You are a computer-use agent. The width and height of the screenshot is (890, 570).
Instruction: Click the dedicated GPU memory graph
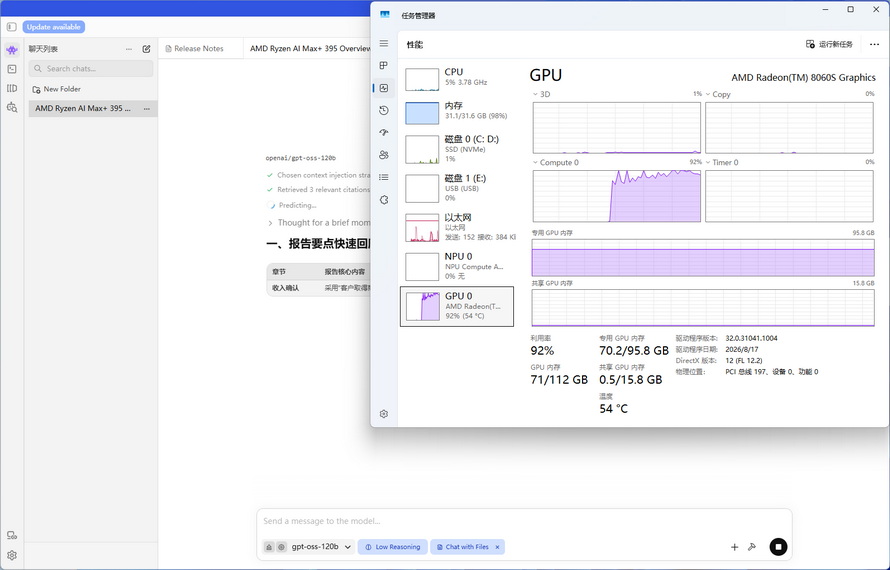tap(703, 258)
